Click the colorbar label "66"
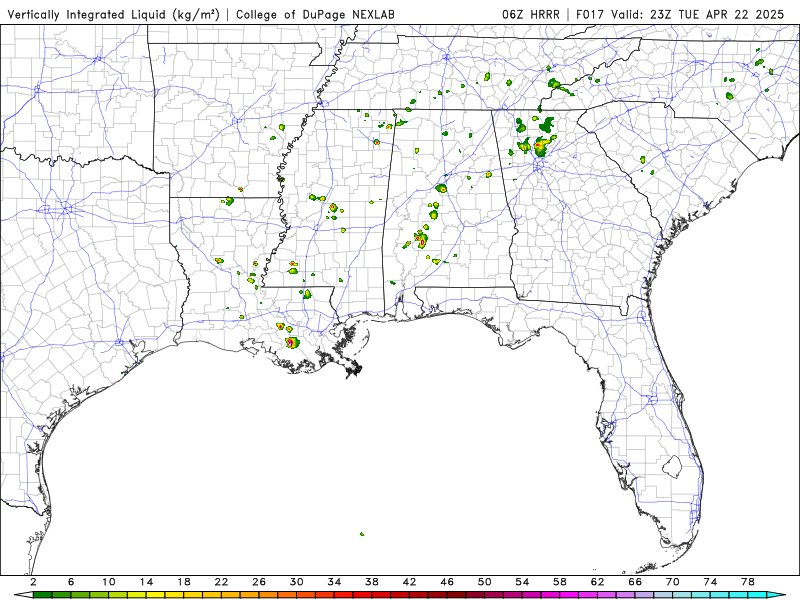Image resolution: width=800 pixels, height=600 pixels. (x=635, y=582)
